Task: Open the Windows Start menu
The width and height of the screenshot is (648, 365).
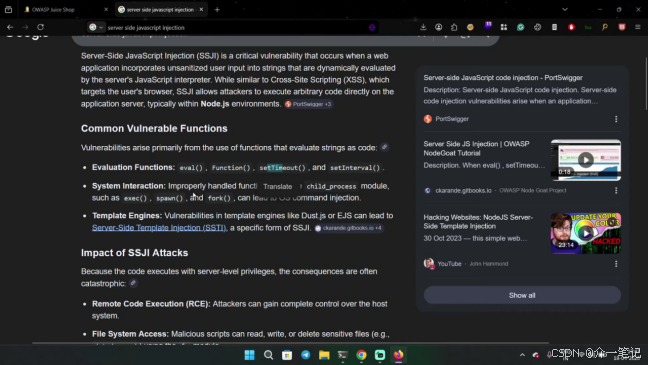Action: pos(250,355)
